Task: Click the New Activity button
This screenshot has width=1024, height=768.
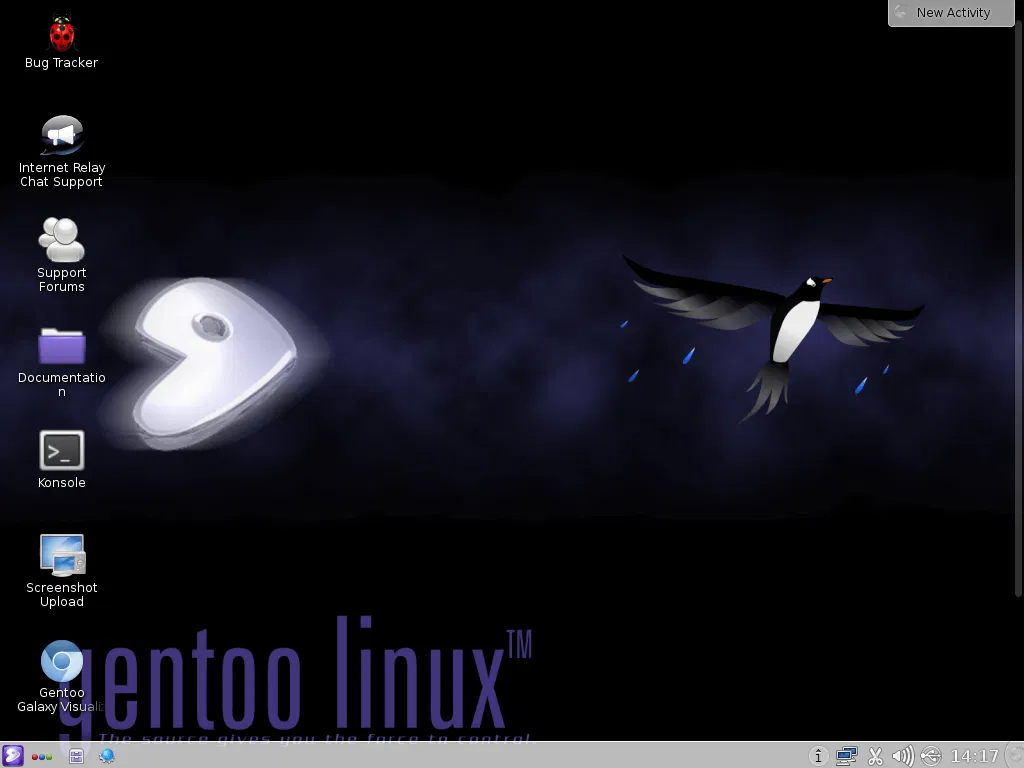Action: (951, 12)
